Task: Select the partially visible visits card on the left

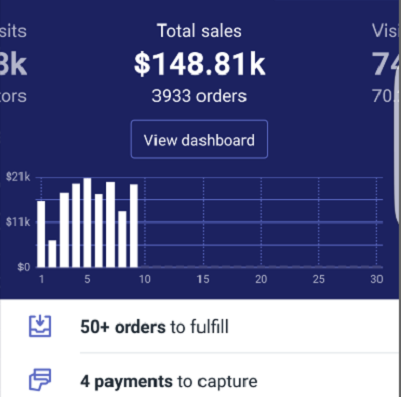Action: pyautogui.click(x=13, y=63)
